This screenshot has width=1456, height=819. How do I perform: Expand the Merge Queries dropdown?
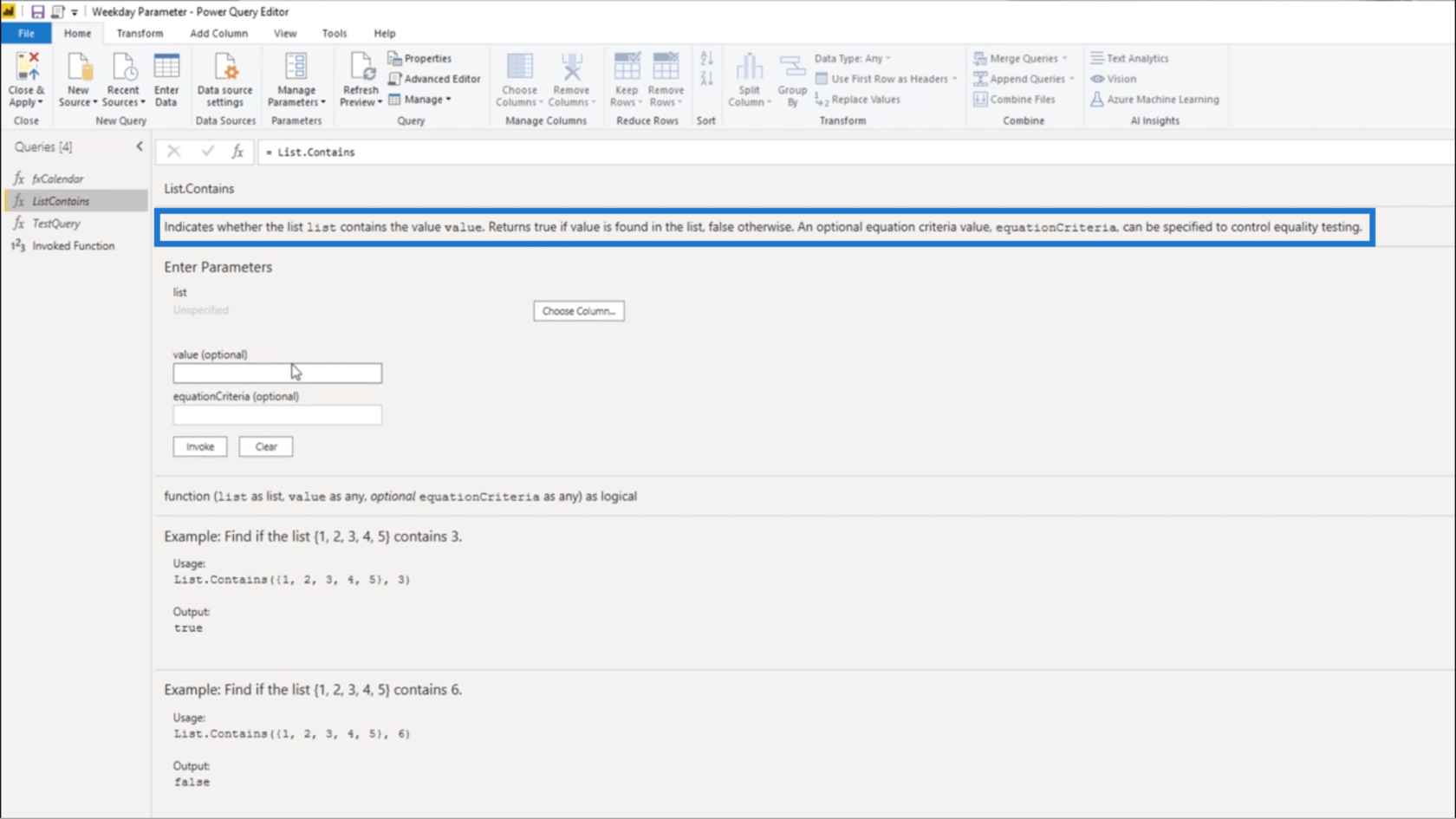tap(1064, 58)
